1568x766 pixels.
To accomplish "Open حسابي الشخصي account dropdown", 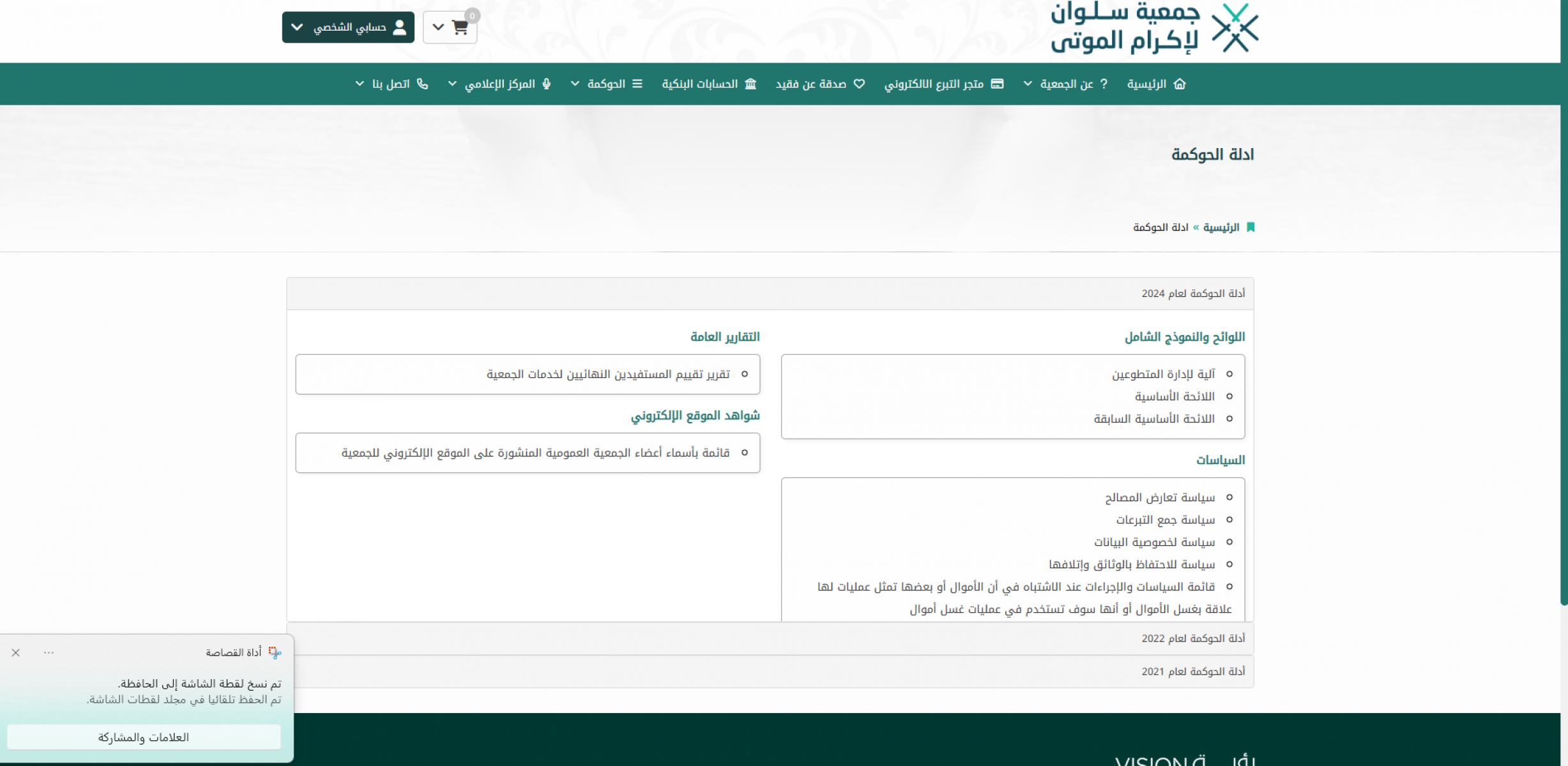I will [x=348, y=27].
